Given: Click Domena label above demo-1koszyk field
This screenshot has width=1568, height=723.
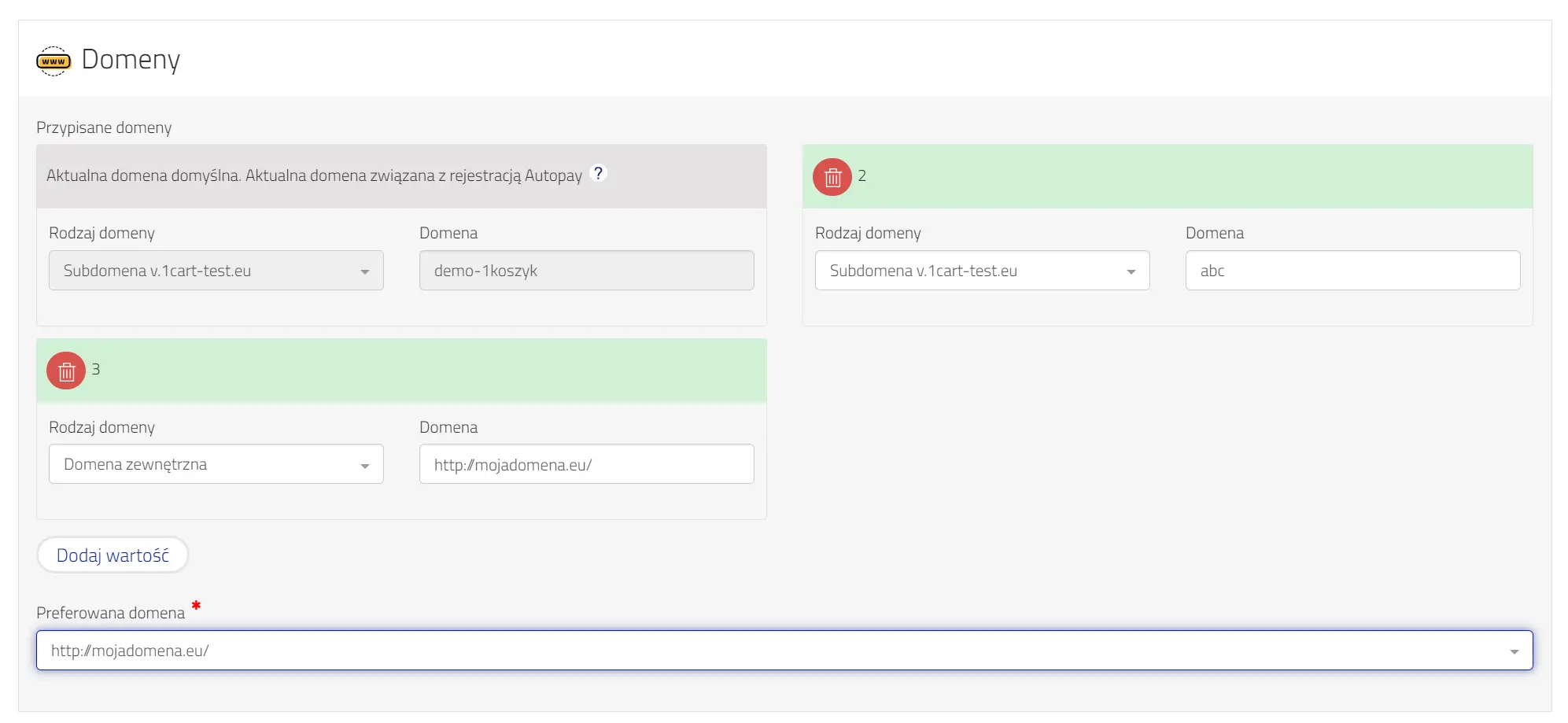Looking at the screenshot, I should pos(448,233).
